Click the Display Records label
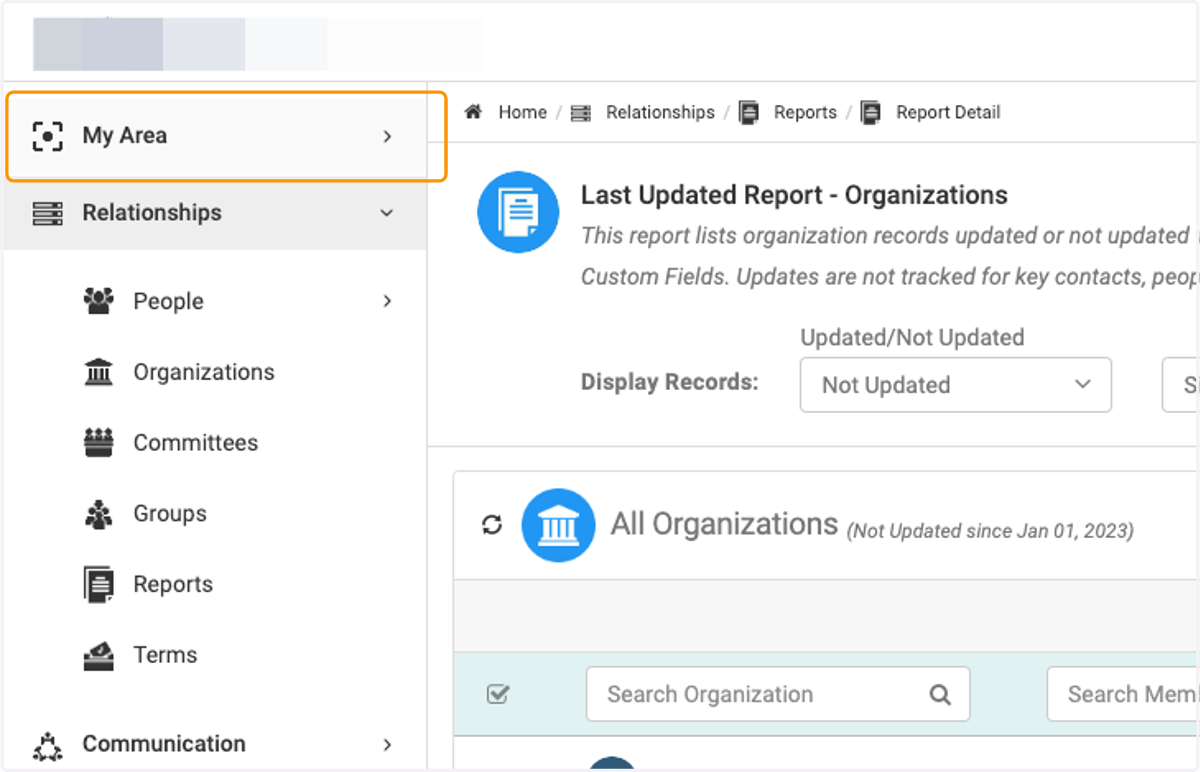 (x=670, y=382)
